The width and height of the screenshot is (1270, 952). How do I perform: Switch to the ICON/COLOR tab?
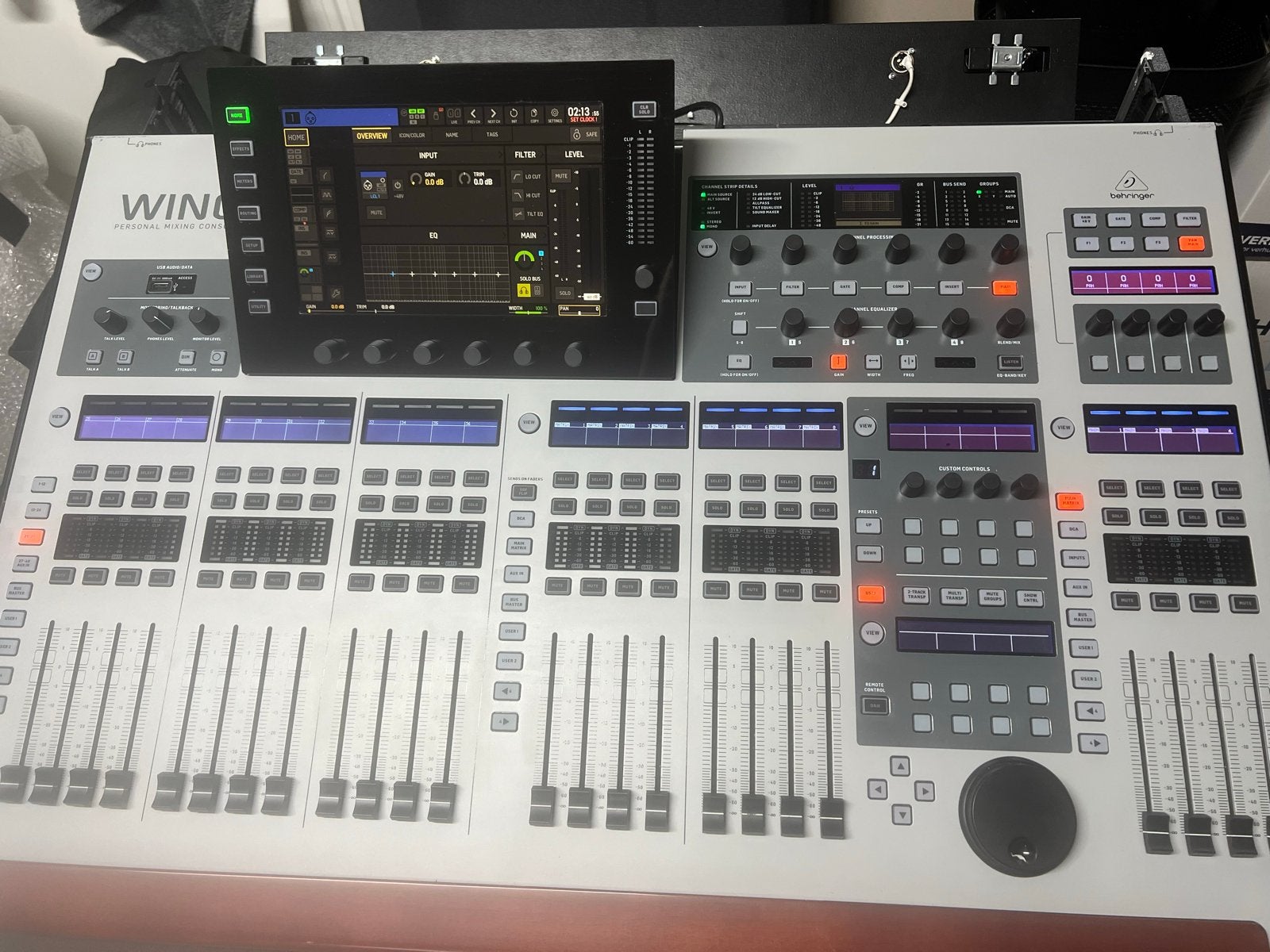411,136
